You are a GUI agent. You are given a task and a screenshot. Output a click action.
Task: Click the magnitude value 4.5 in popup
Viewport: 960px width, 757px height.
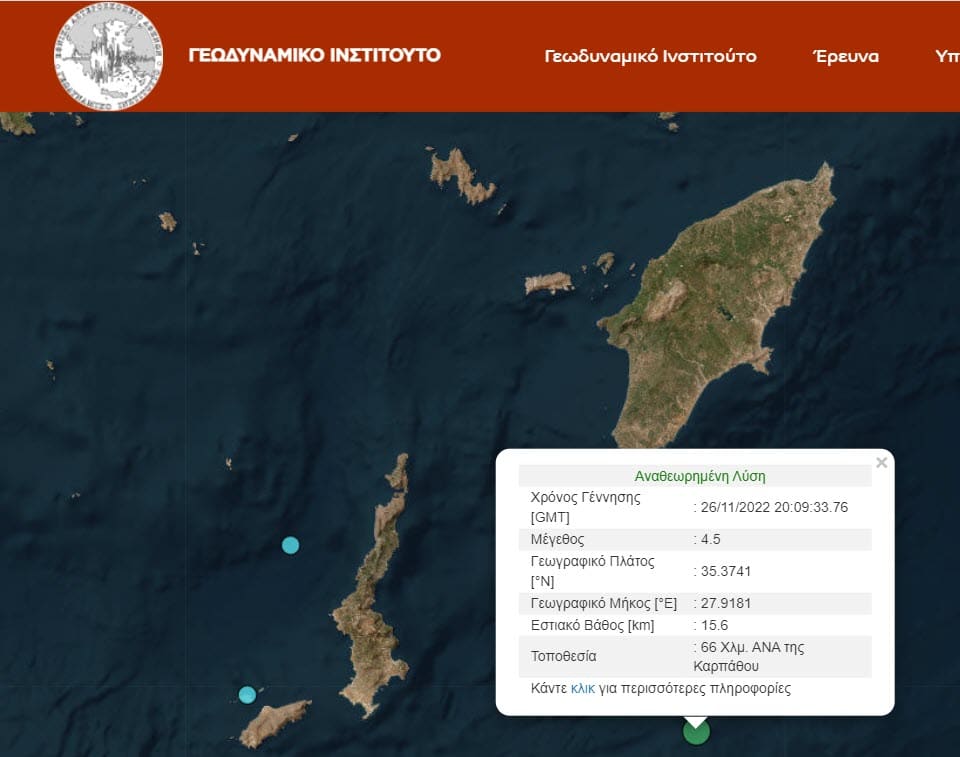click(710, 540)
